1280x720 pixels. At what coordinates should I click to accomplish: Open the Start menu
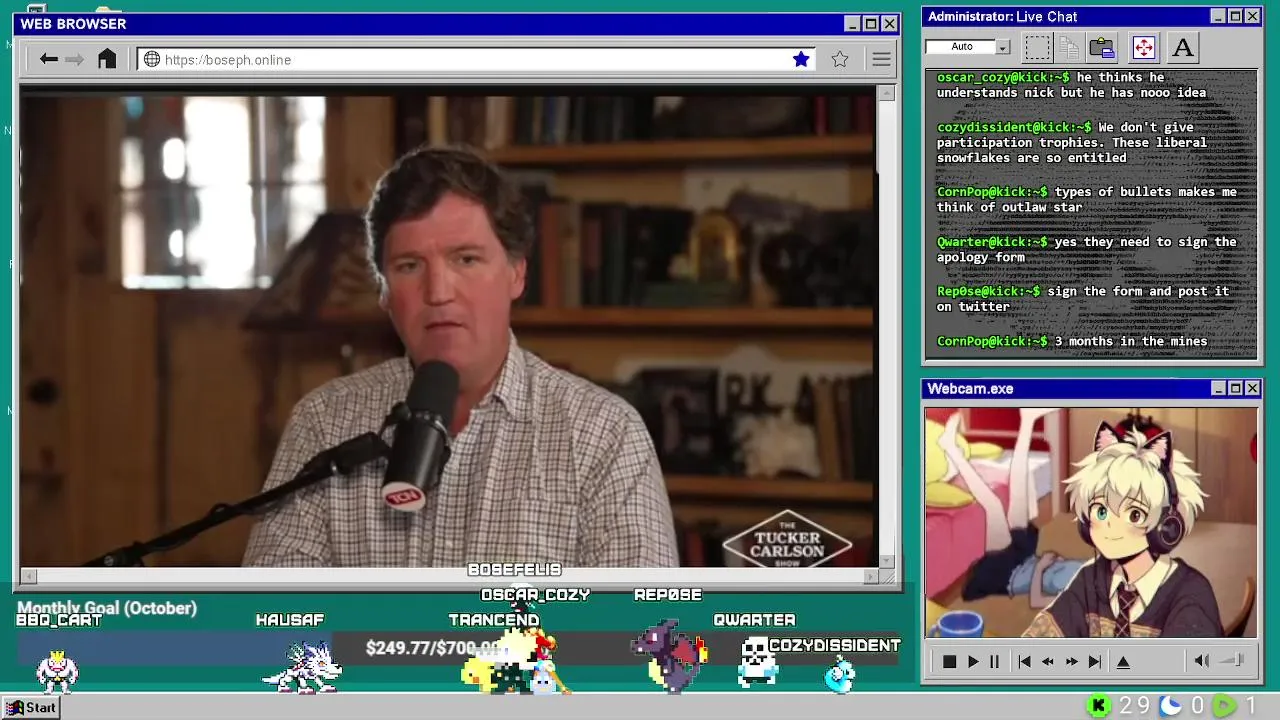click(x=32, y=707)
